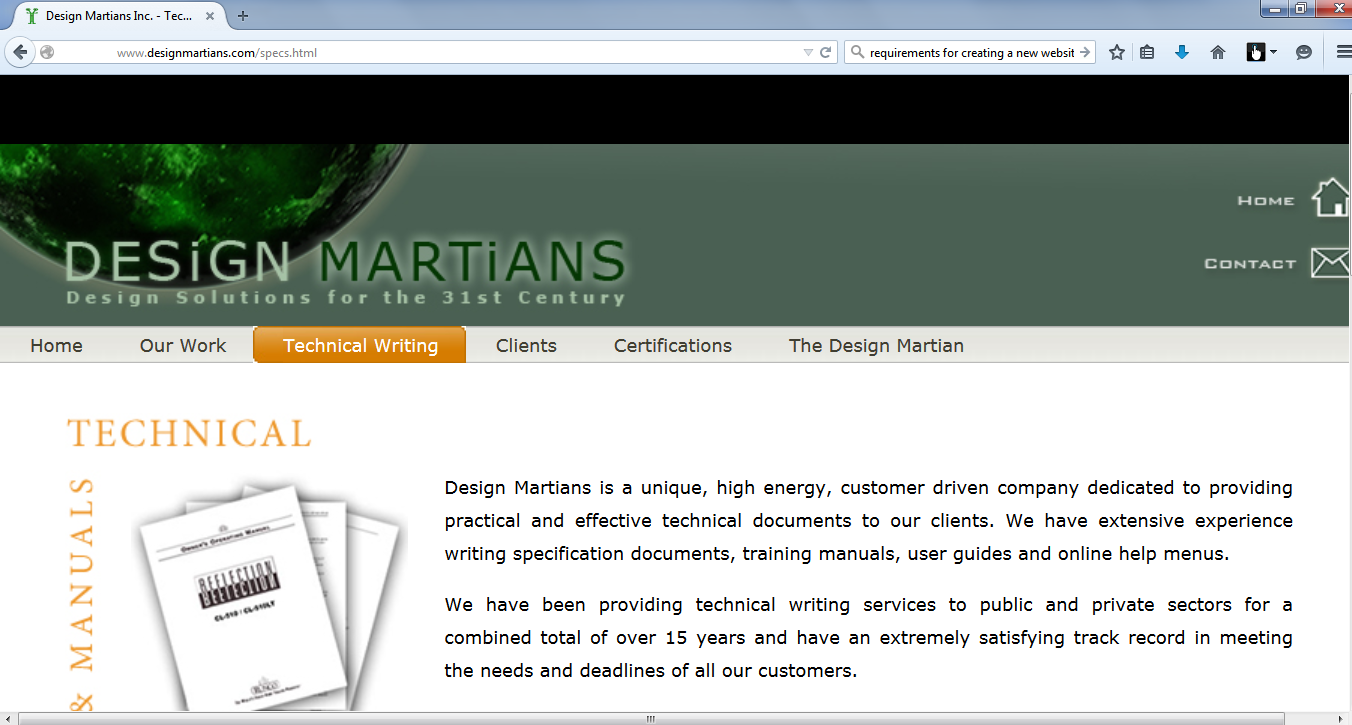The height and width of the screenshot is (725, 1352).
Task: Open The Design Martian page
Action: coord(876,346)
